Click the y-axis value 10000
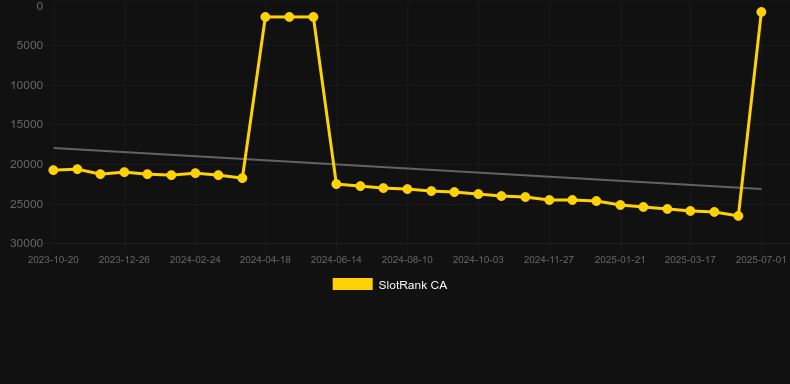 click(x=27, y=85)
